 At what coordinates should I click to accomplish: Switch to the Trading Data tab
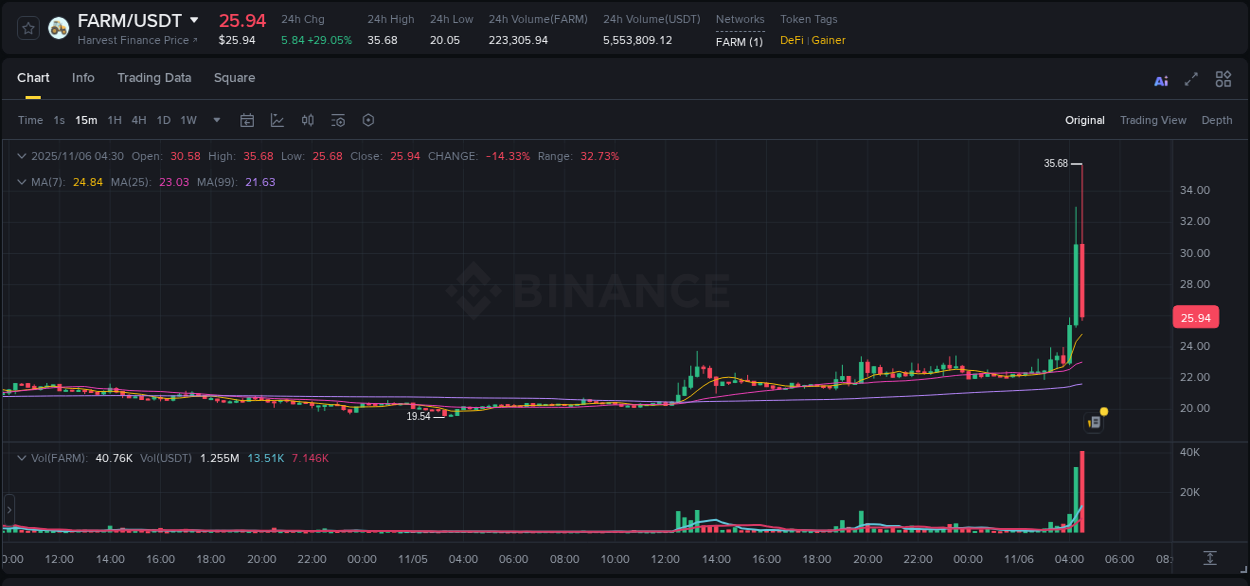(154, 78)
